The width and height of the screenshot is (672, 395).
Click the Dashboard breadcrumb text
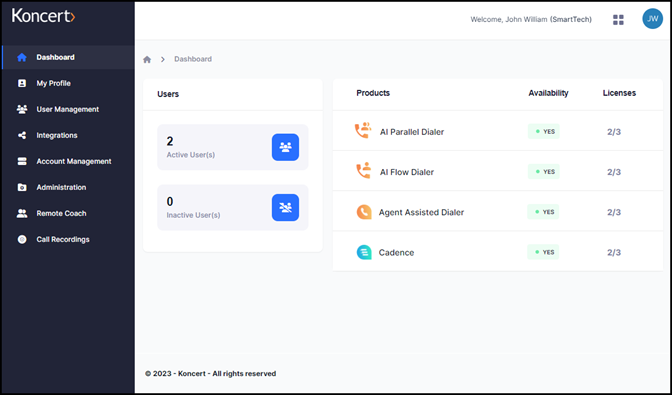click(193, 59)
